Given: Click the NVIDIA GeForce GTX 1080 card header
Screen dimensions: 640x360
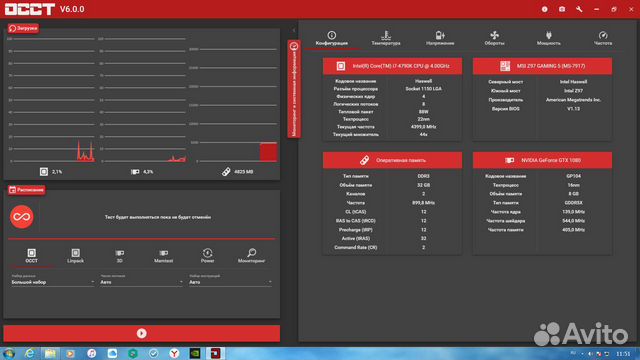Looking at the screenshot, I should tap(542, 160).
